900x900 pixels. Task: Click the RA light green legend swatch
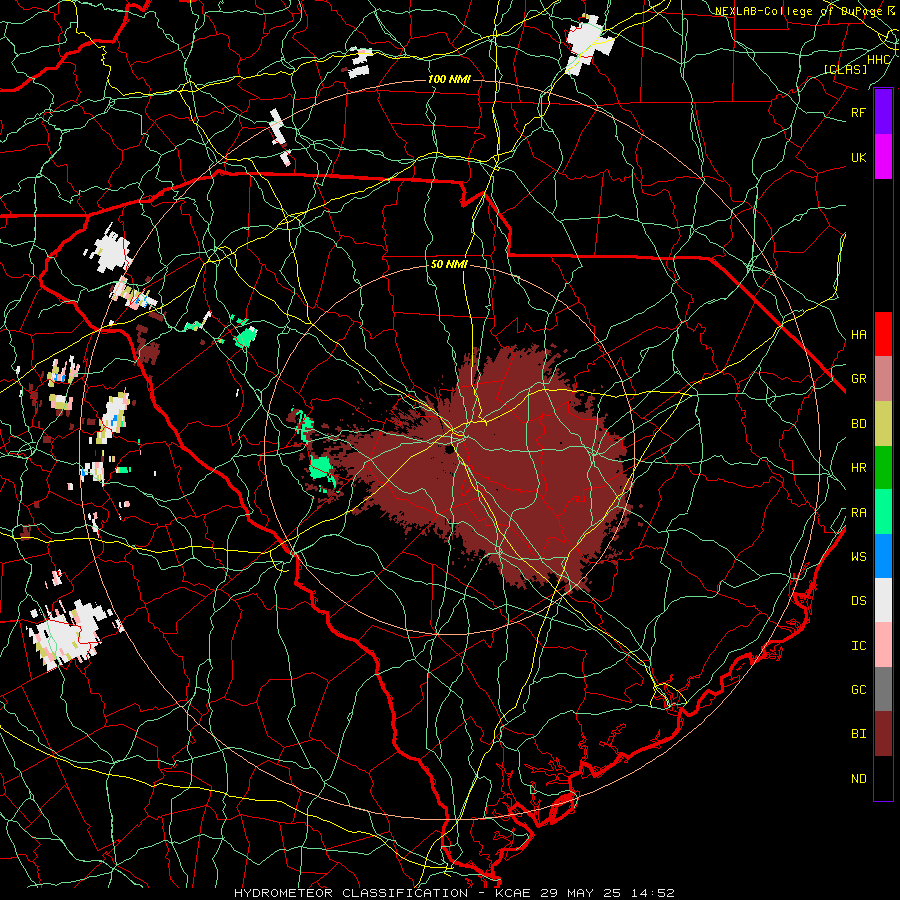(x=883, y=512)
